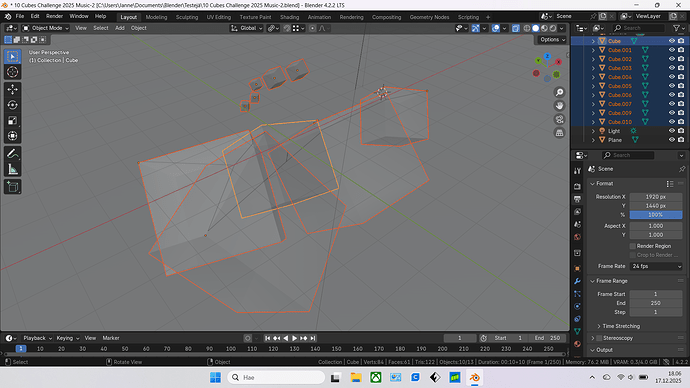Activate the Scale tool
690x388 pixels.
12,121
